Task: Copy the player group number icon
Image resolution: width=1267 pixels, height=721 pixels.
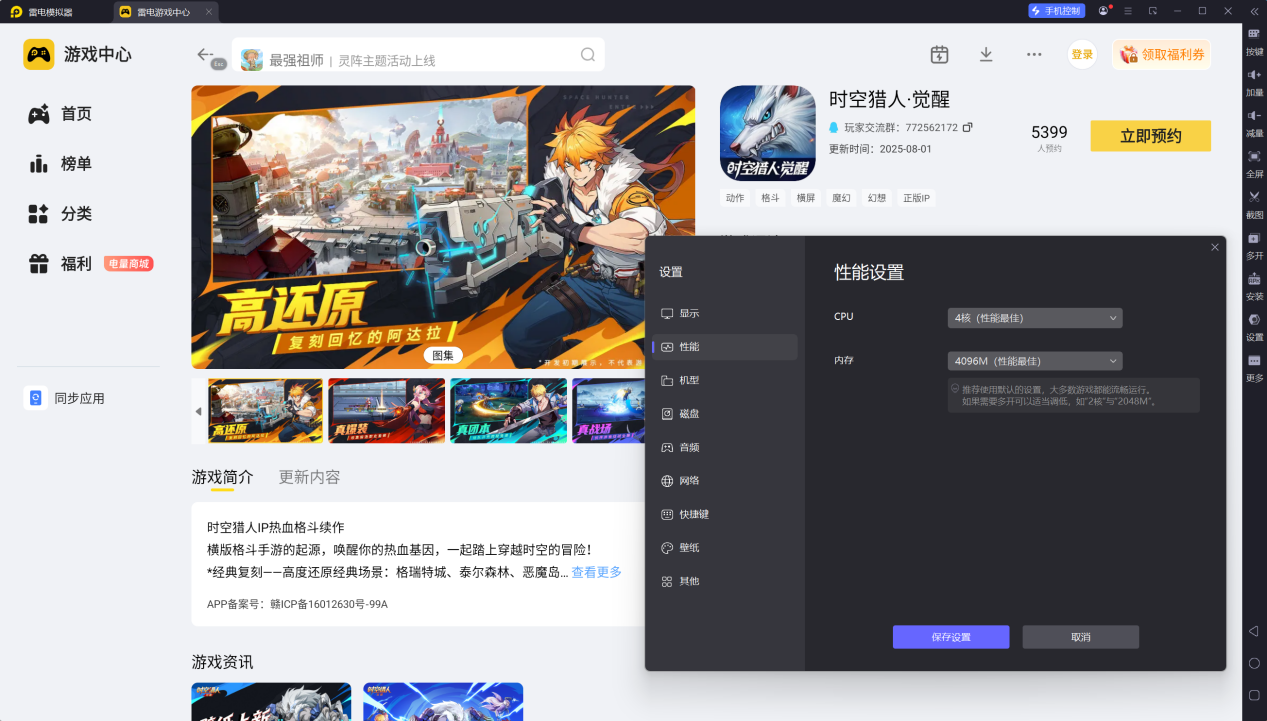Action: pos(967,128)
